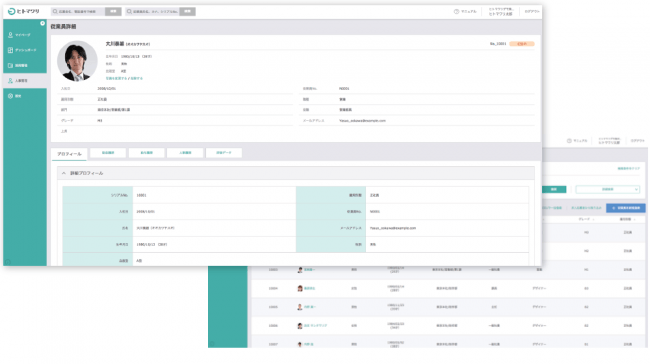
Task: Click avatar icon in row 10004, back window
Action: (300, 289)
